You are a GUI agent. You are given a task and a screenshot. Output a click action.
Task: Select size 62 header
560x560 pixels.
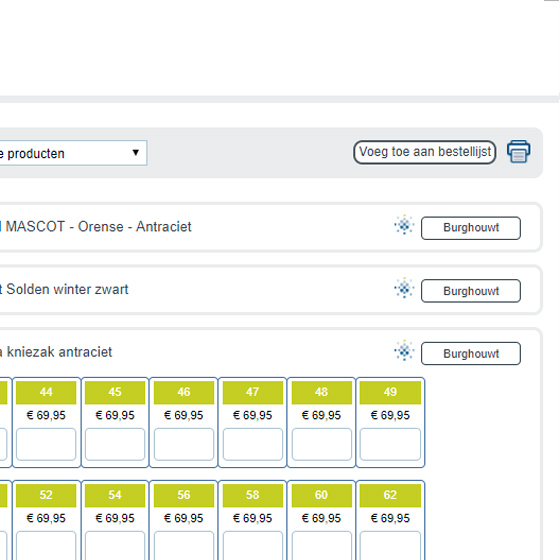click(x=390, y=495)
